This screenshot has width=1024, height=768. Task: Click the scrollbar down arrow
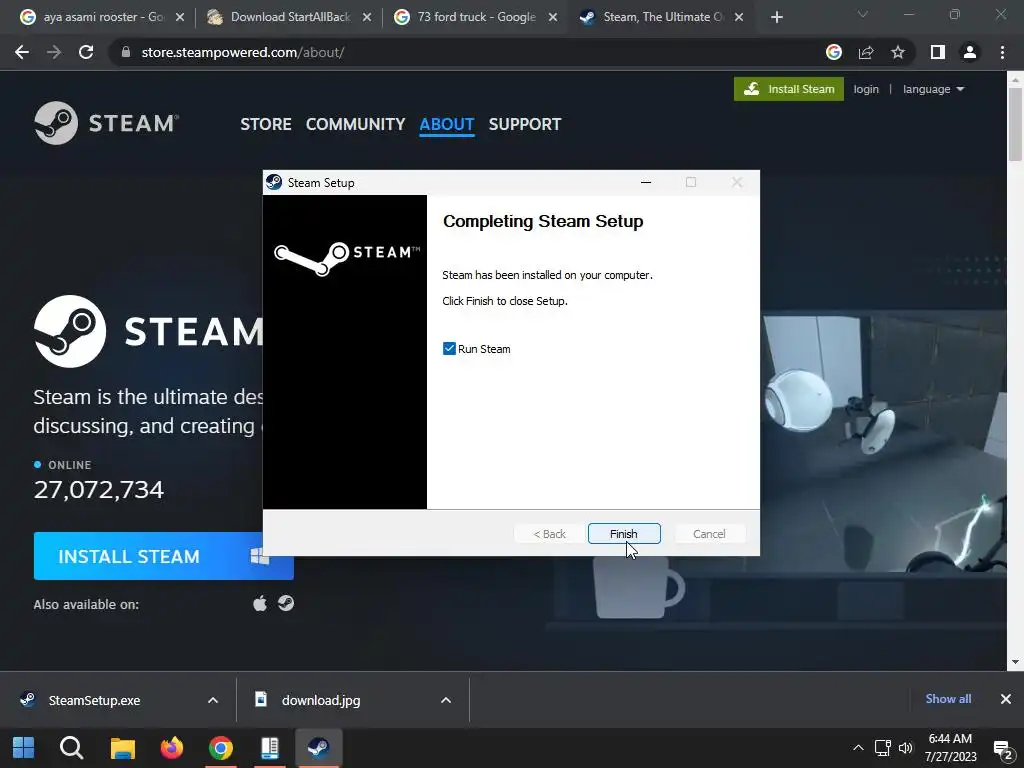pyautogui.click(x=1015, y=662)
